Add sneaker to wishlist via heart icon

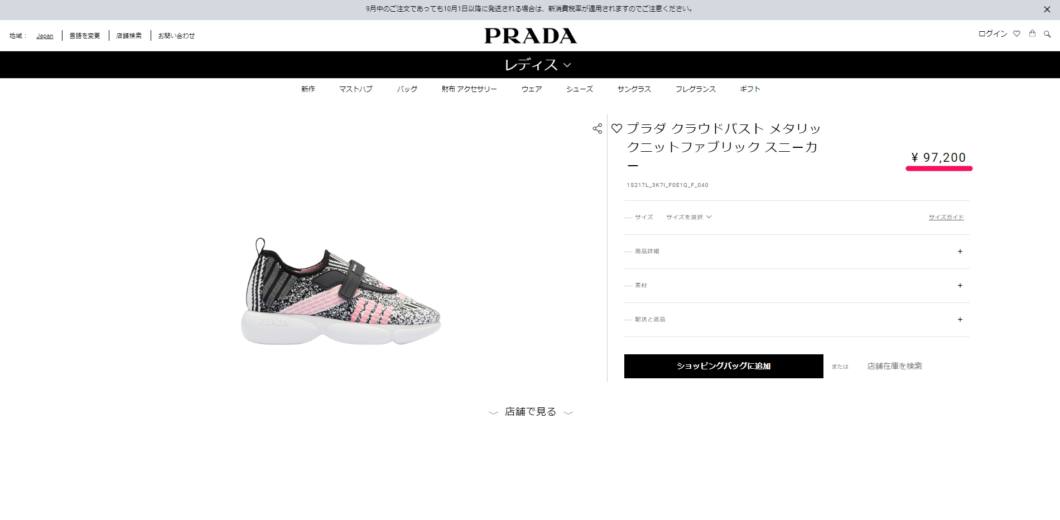coord(616,128)
